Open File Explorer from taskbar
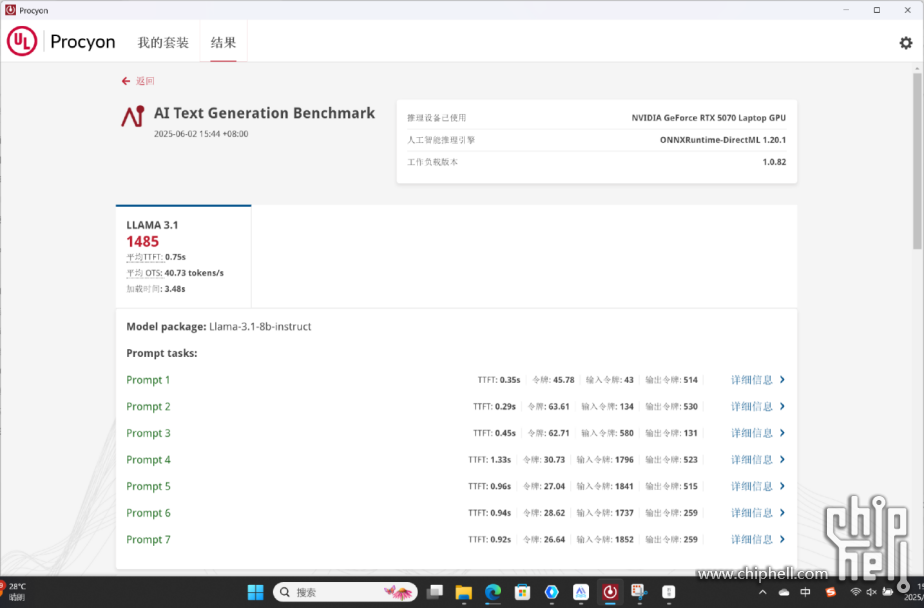 [464, 592]
